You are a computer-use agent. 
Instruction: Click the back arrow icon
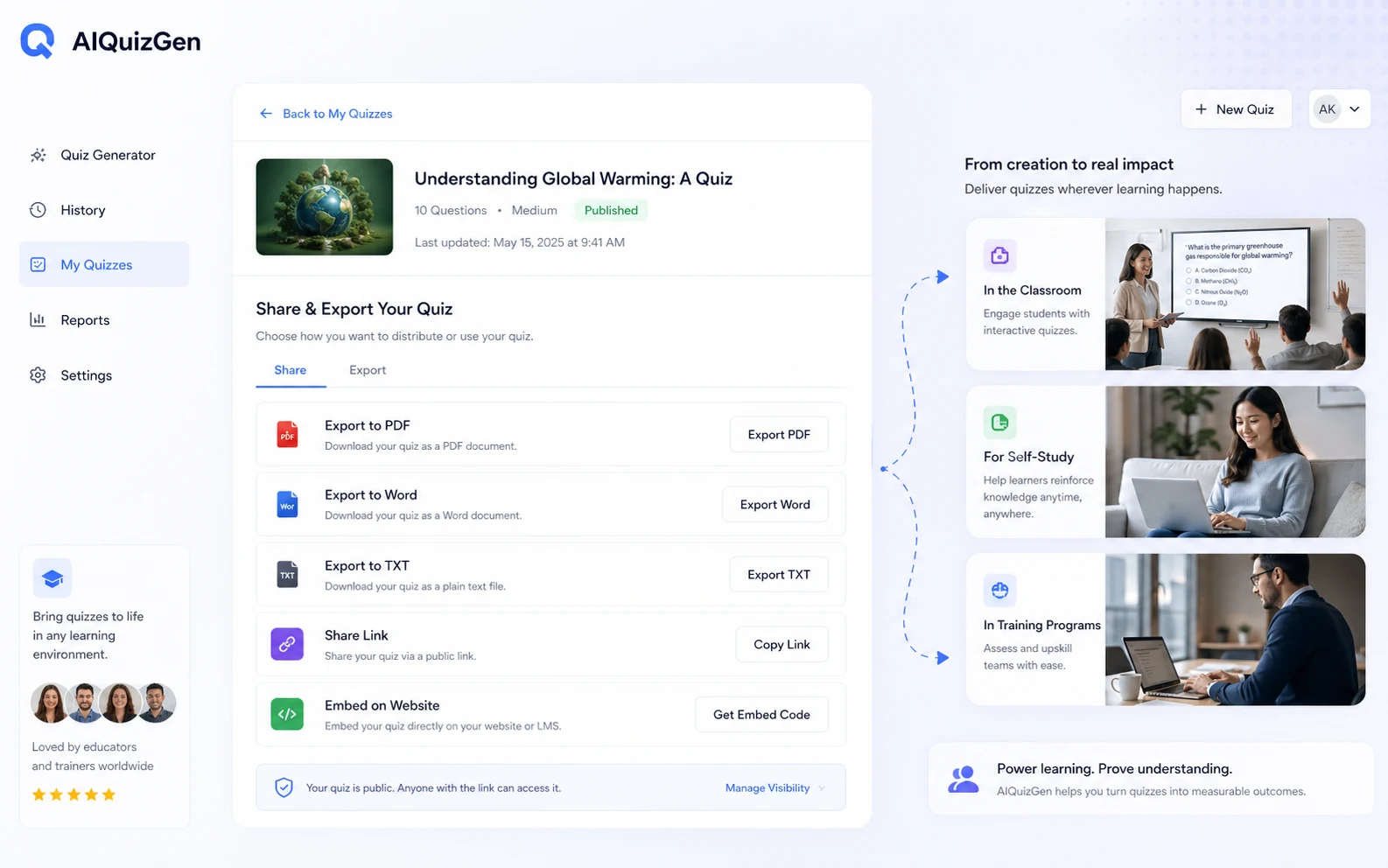point(266,114)
